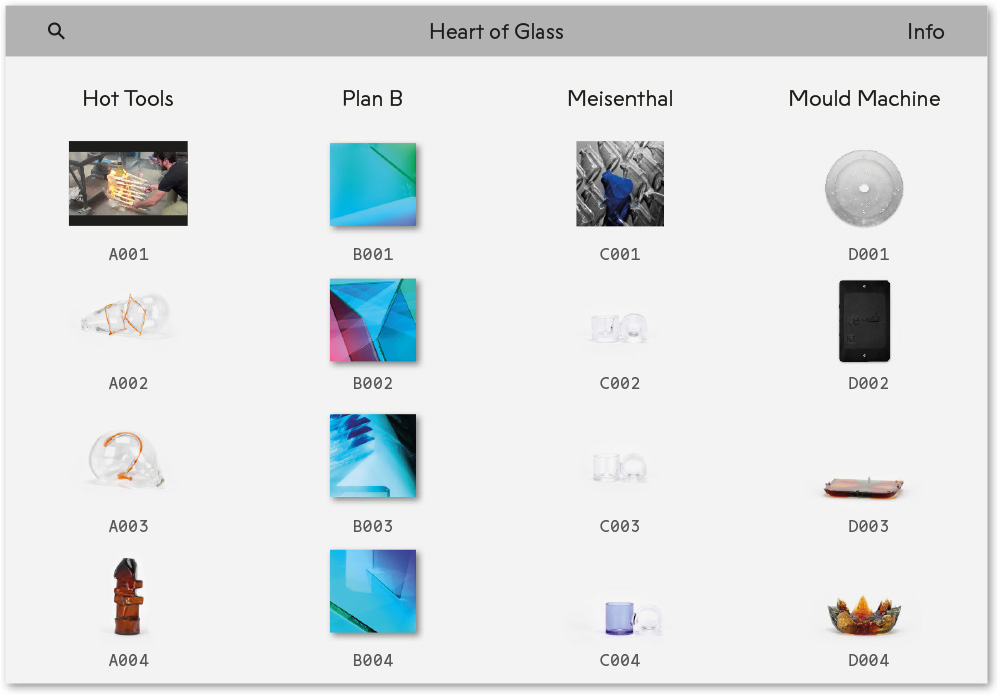Click the A002 label
1000x696 pixels.
click(128, 383)
